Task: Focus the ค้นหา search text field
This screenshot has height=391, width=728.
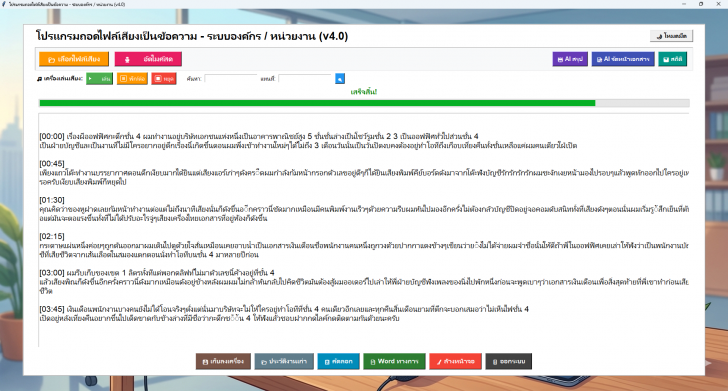Action: (x=231, y=79)
